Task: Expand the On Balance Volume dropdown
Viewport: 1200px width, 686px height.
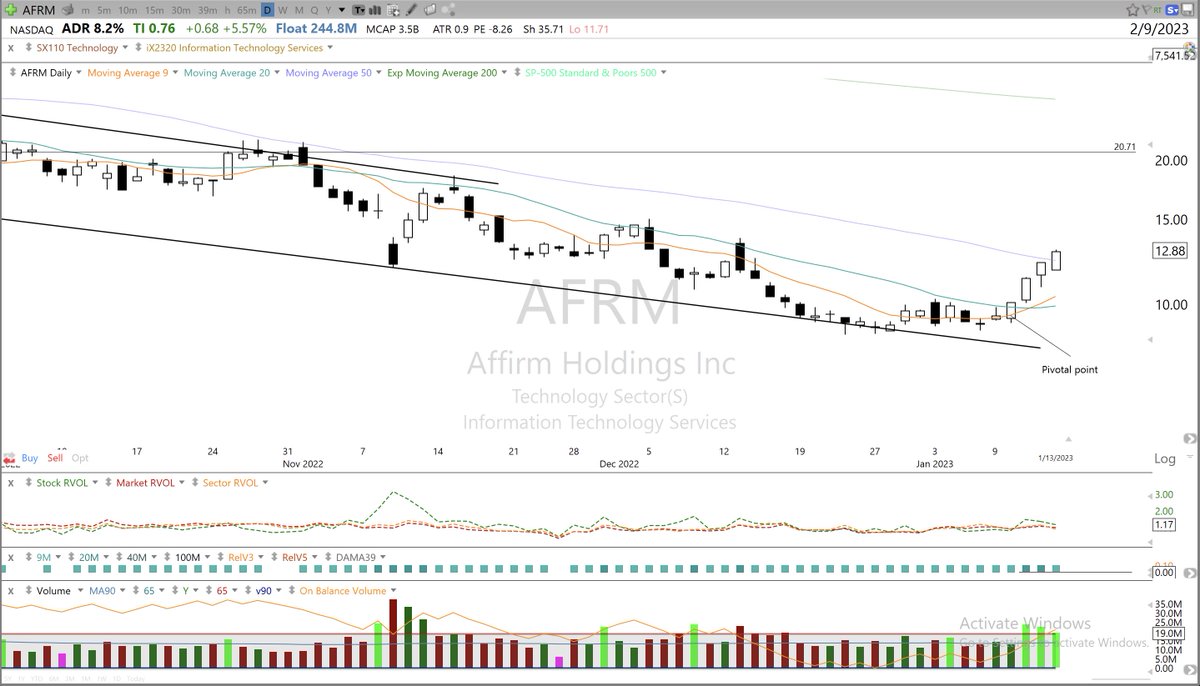Action: (x=393, y=591)
